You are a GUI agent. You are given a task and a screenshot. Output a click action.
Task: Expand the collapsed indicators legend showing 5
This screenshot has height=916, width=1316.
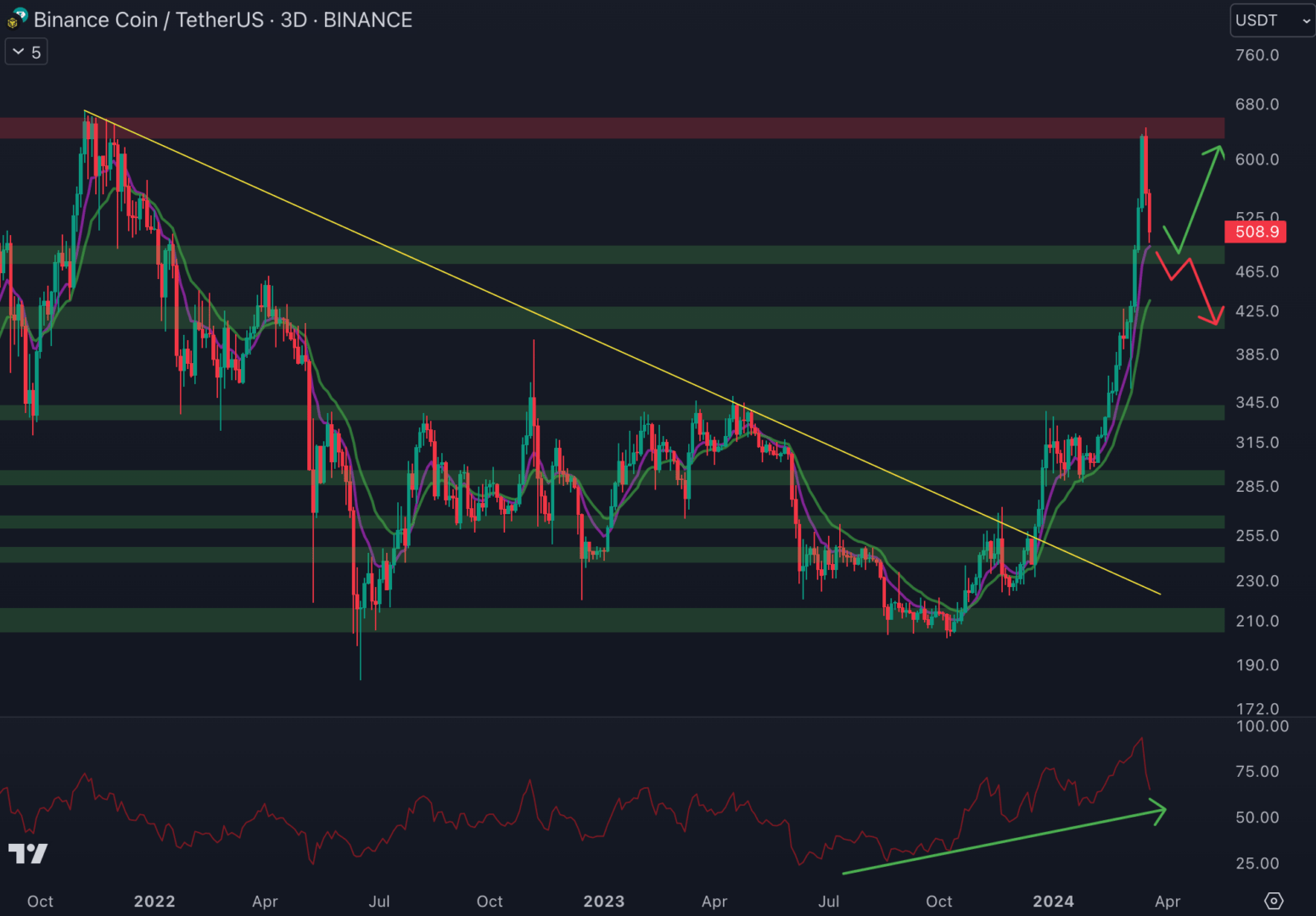coord(26,53)
